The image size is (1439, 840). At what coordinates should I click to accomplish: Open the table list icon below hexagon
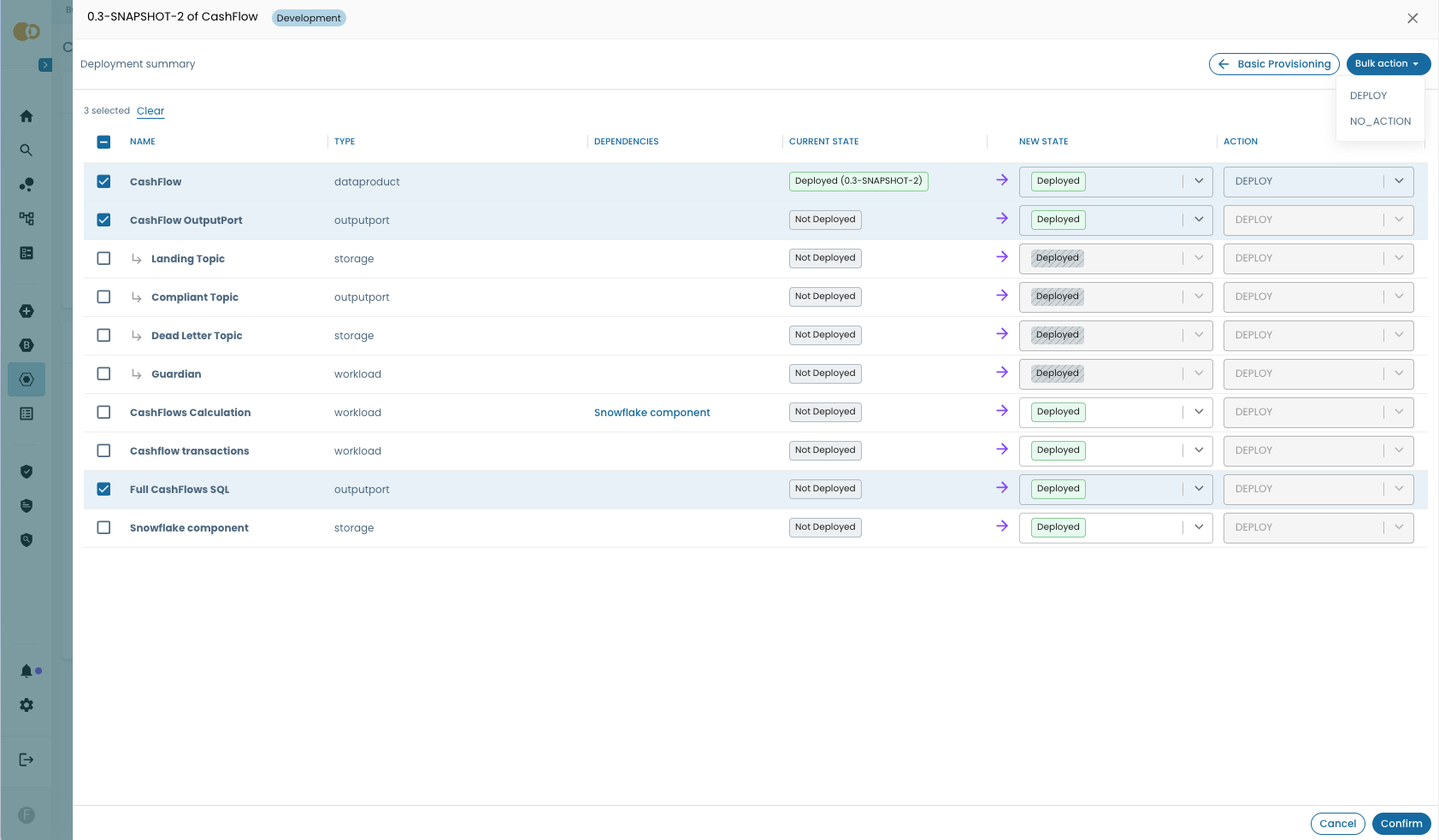coord(27,414)
